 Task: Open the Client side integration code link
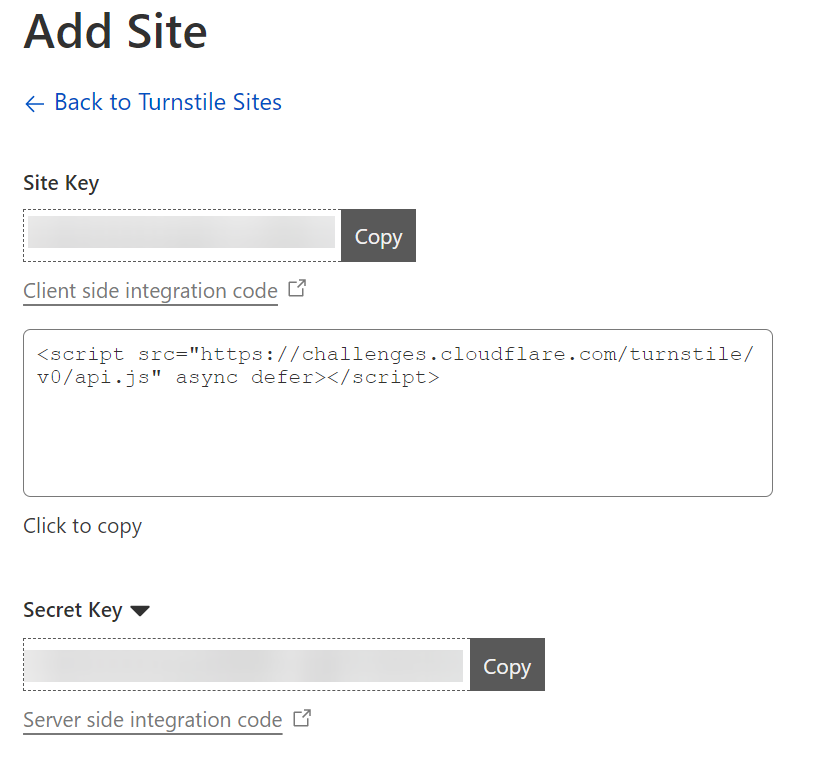click(x=150, y=291)
